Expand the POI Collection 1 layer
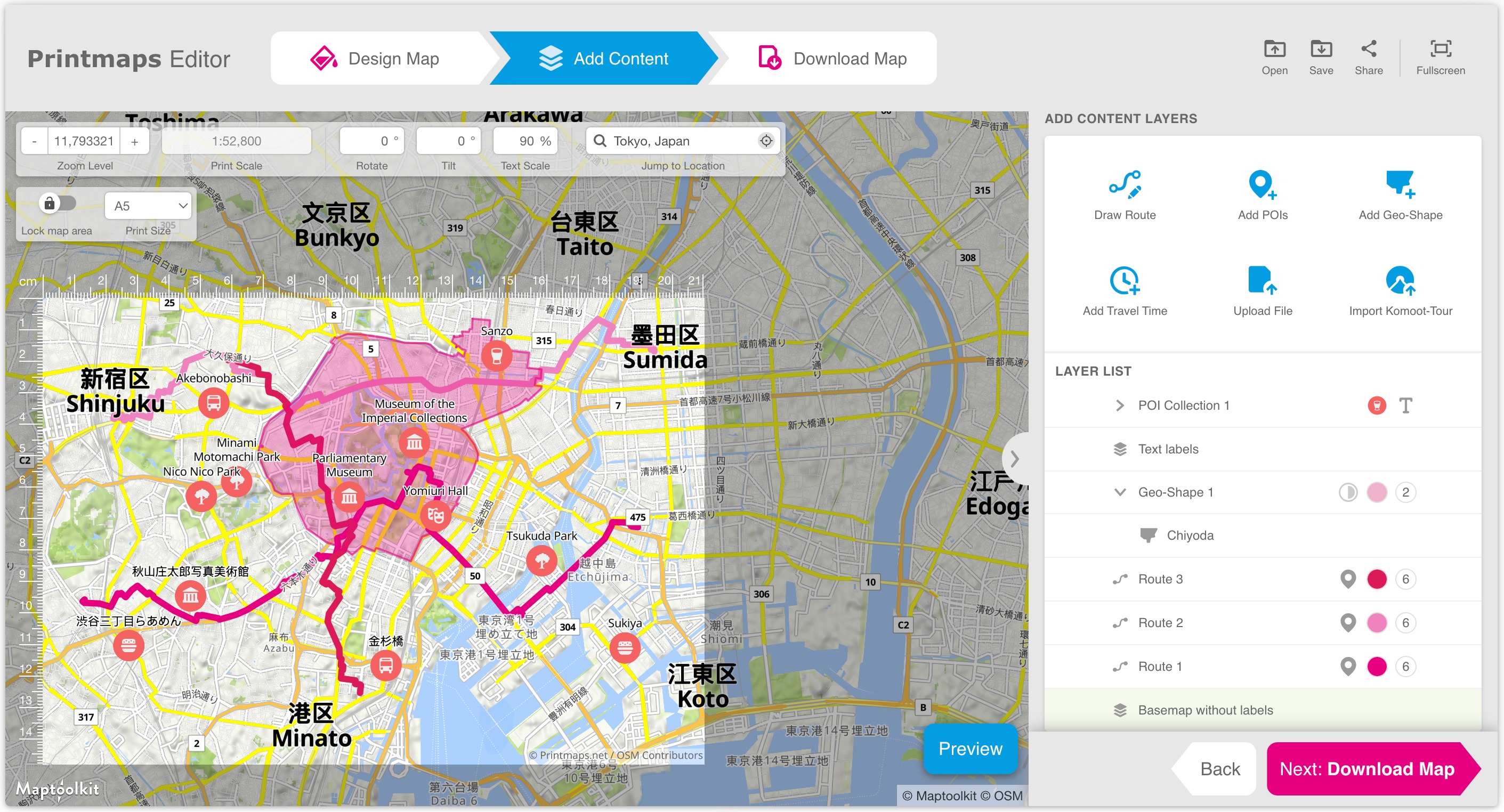Screen dimensions: 1504x812 [1119, 405]
